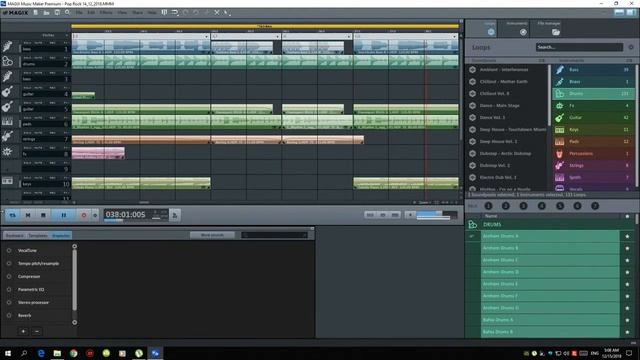Select the keys track 10 instrument icon
This screenshot has height=360, width=640.
7,181
